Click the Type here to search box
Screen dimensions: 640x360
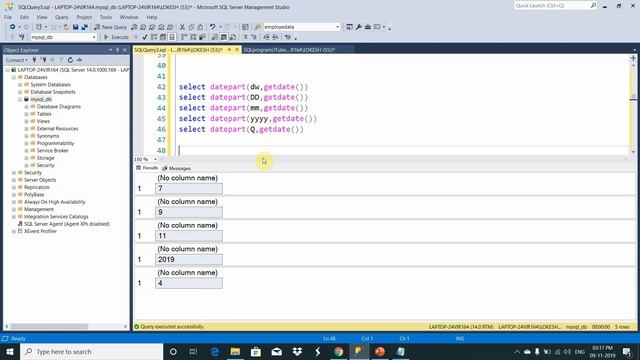coord(92,351)
